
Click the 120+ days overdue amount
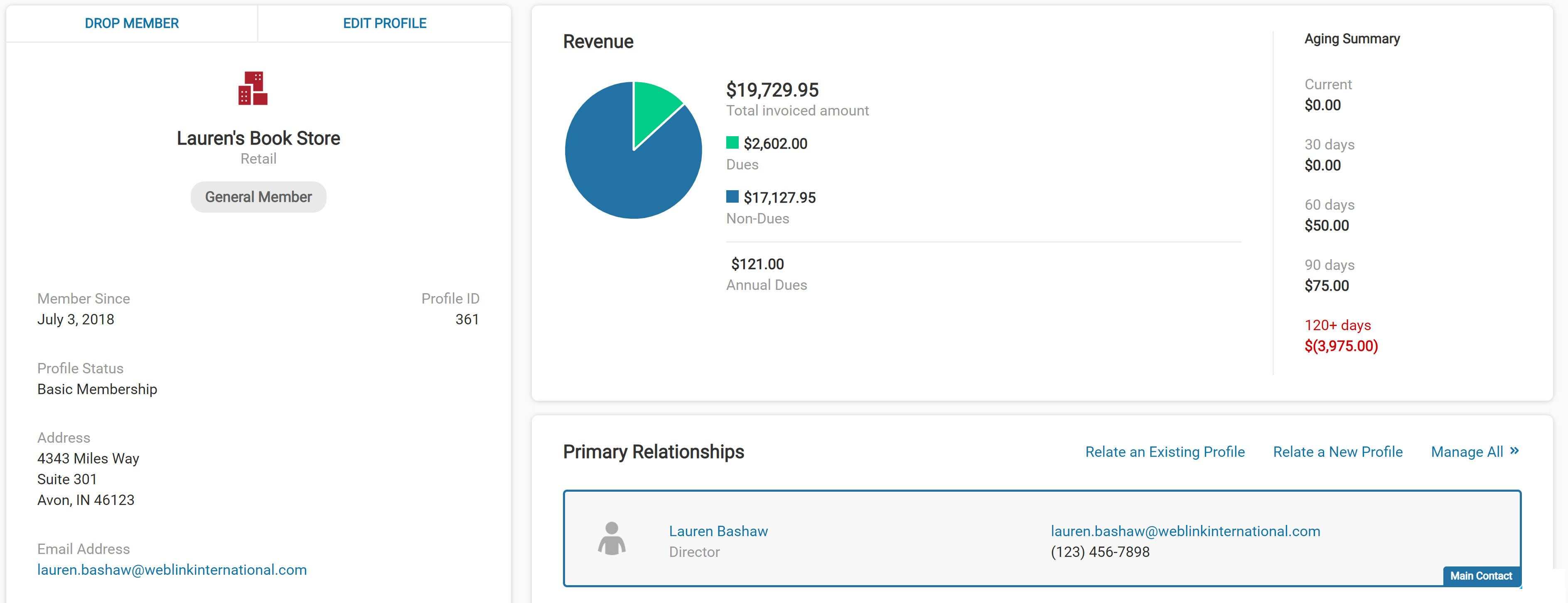tap(1341, 346)
